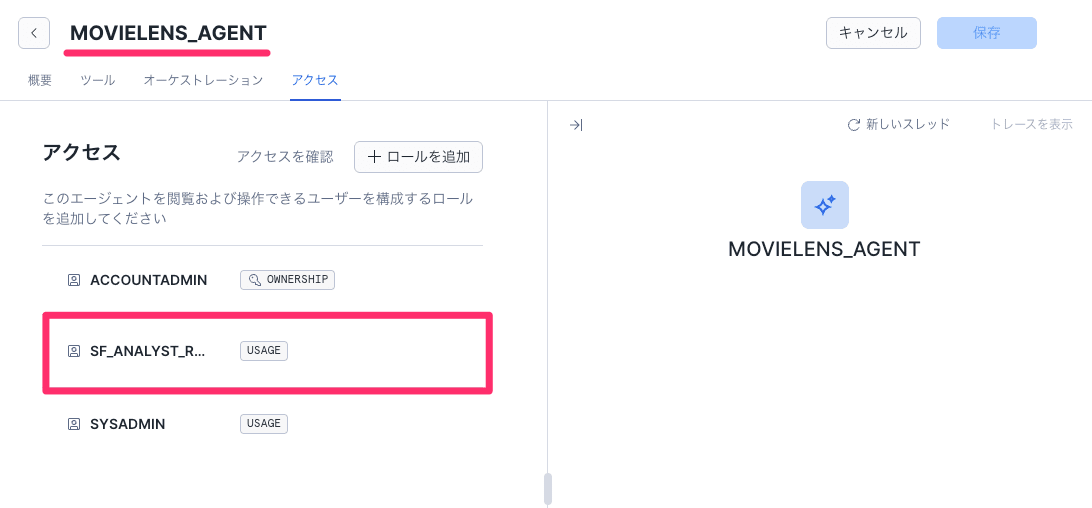This screenshot has height=508, width=1092.
Task: Switch to the ツール tab
Action: pos(97,80)
